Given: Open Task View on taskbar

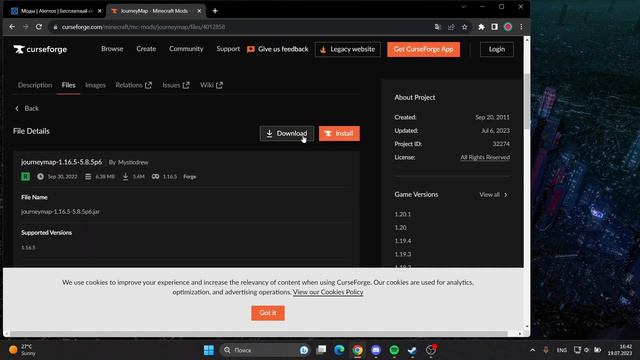Looking at the screenshot, I should (x=322, y=350).
